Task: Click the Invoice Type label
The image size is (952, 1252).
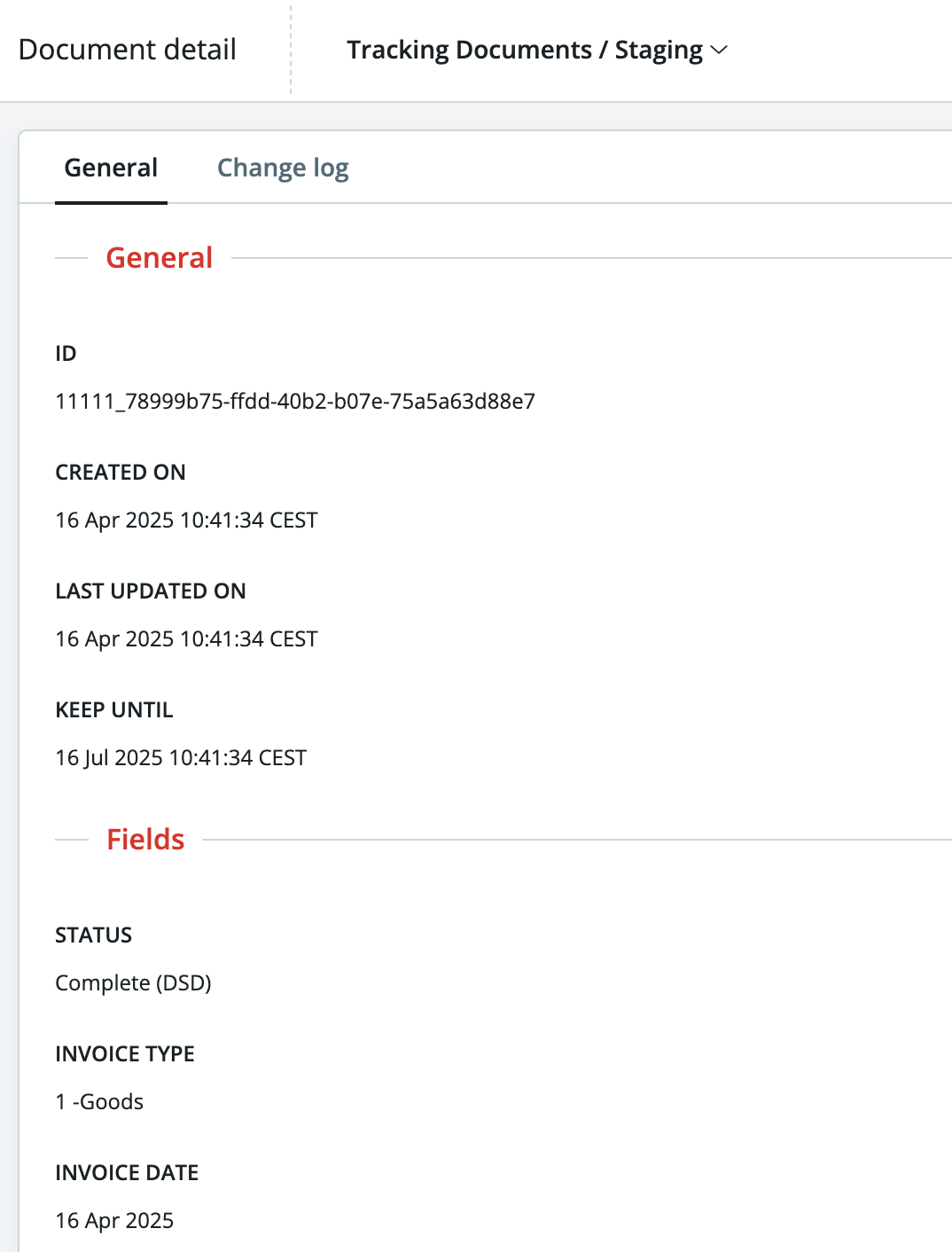Action: pos(125,1054)
